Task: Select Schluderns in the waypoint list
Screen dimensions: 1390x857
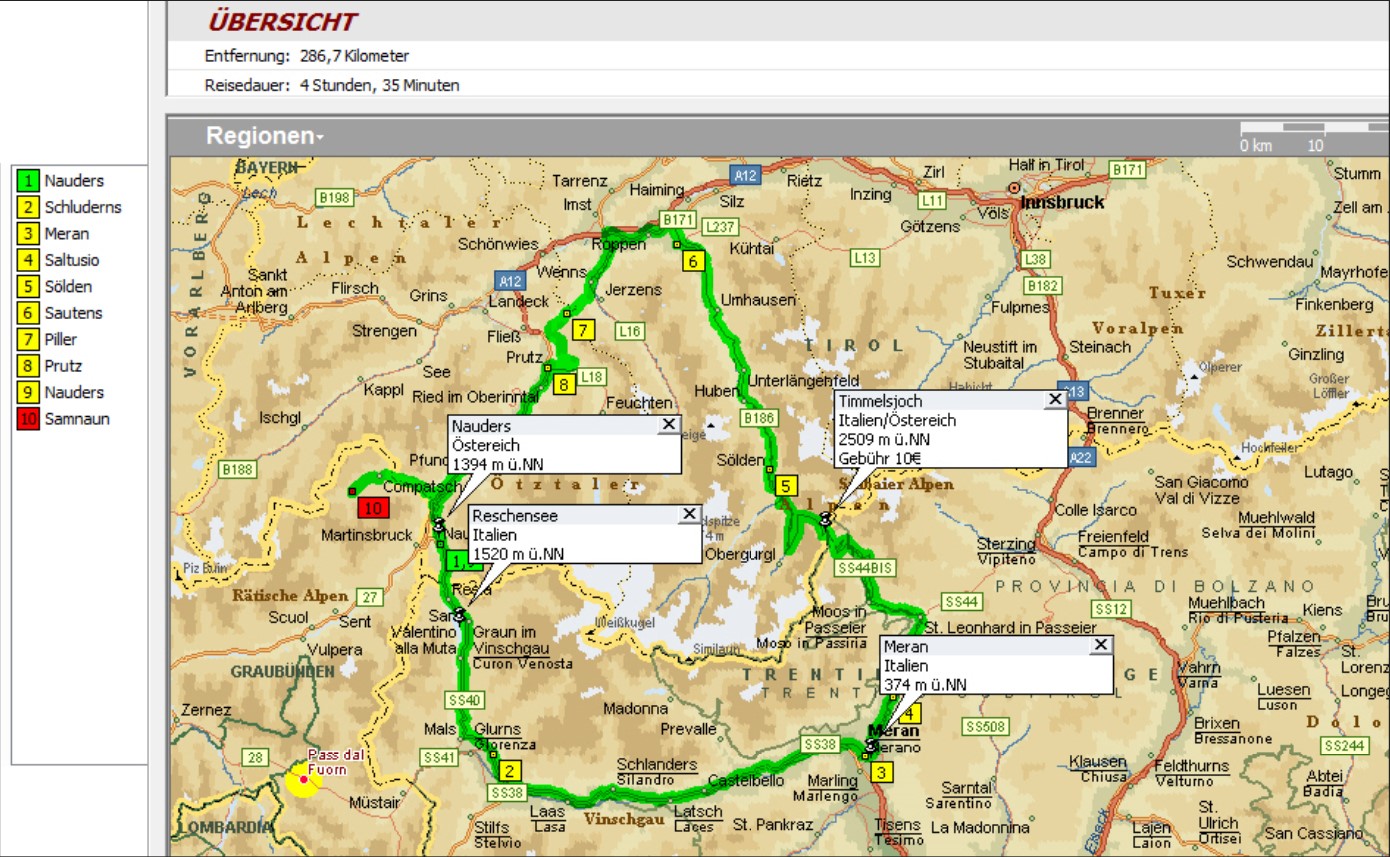Action: (82, 208)
